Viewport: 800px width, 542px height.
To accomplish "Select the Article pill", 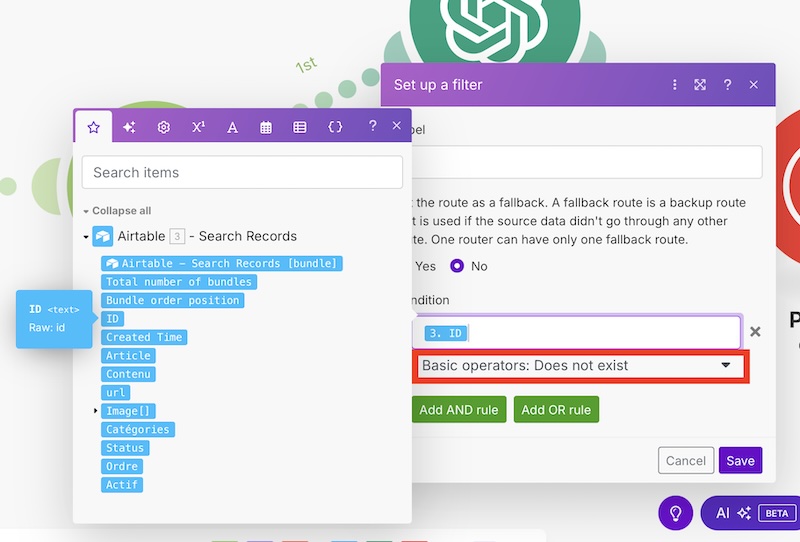I will coord(128,356).
